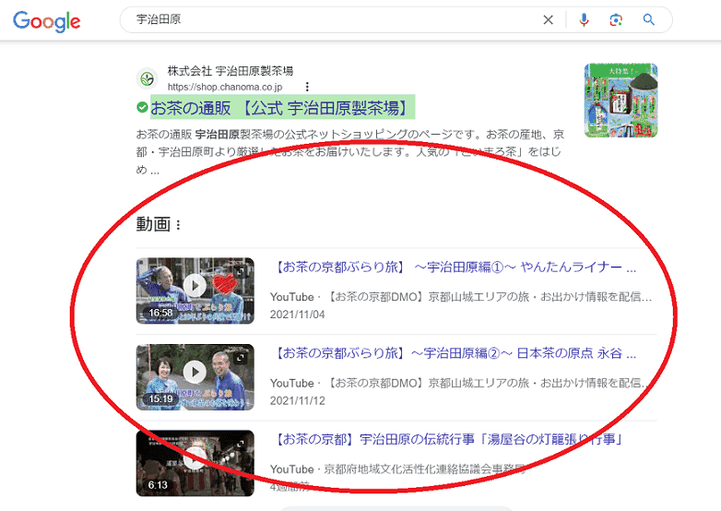The width and height of the screenshot is (721, 511).
Task: Click the green verified checkmark badge
Action: click(x=142, y=107)
